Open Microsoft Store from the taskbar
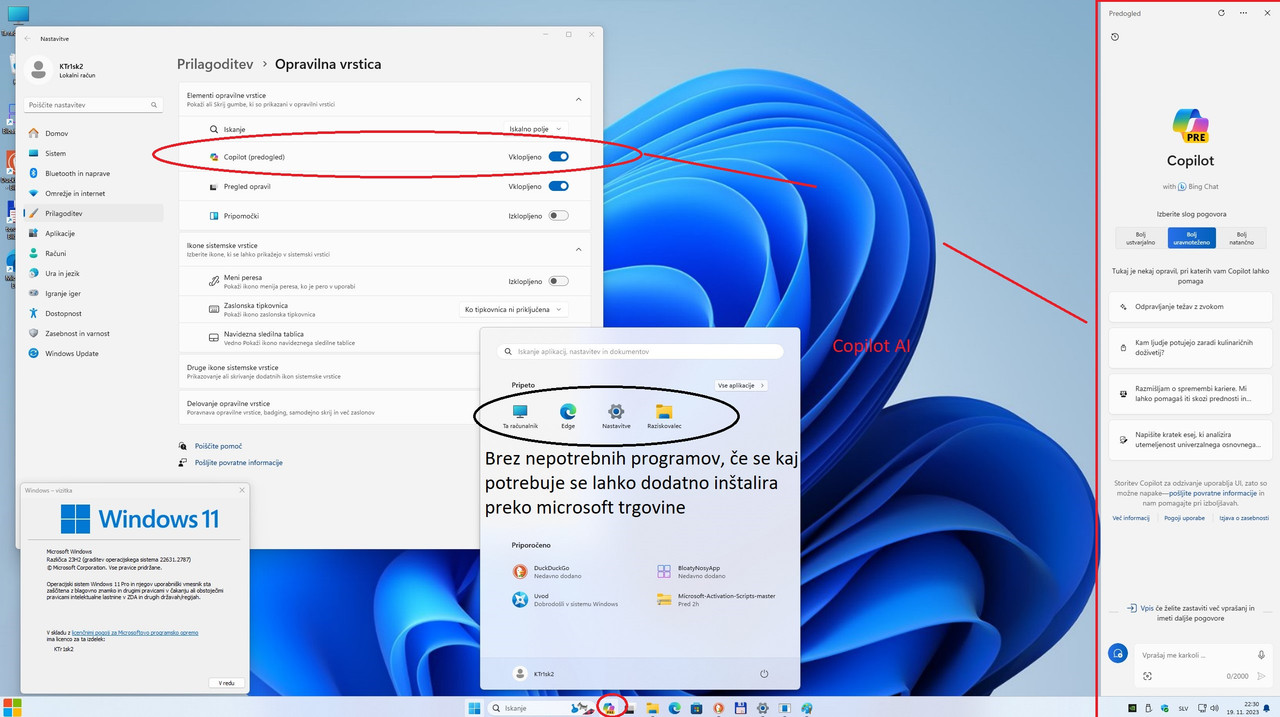This screenshot has height=717, width=1280. (x=696, y=708)
